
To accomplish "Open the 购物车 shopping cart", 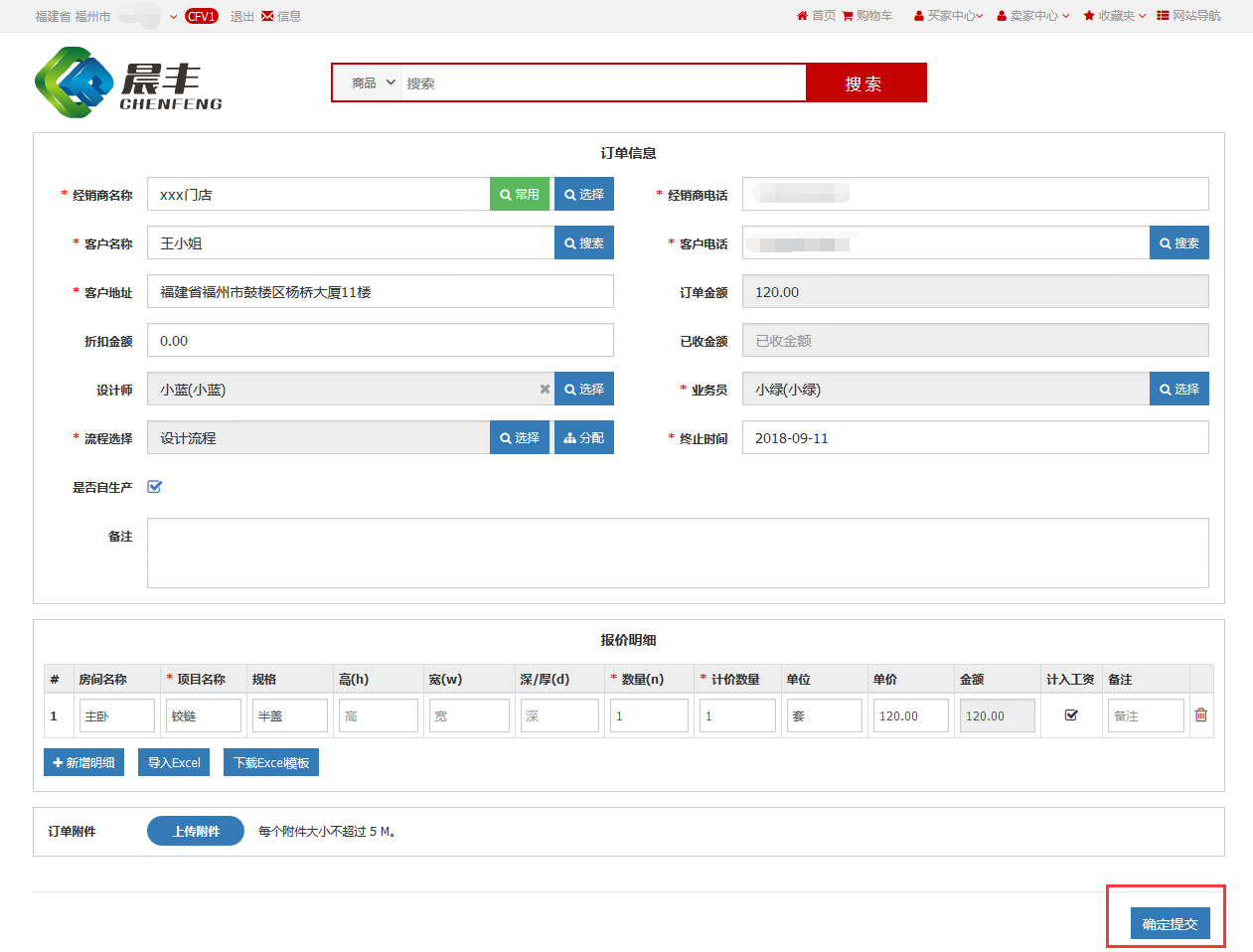I will [866, 16].
